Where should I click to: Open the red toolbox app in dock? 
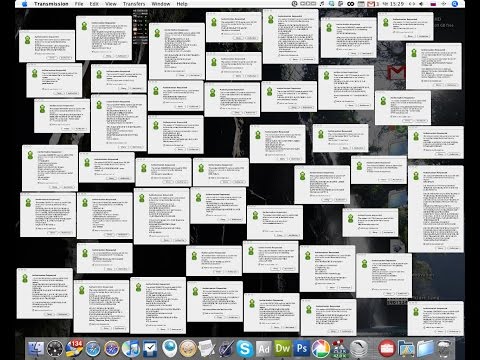pyautogui.click(x=387, y=349)
